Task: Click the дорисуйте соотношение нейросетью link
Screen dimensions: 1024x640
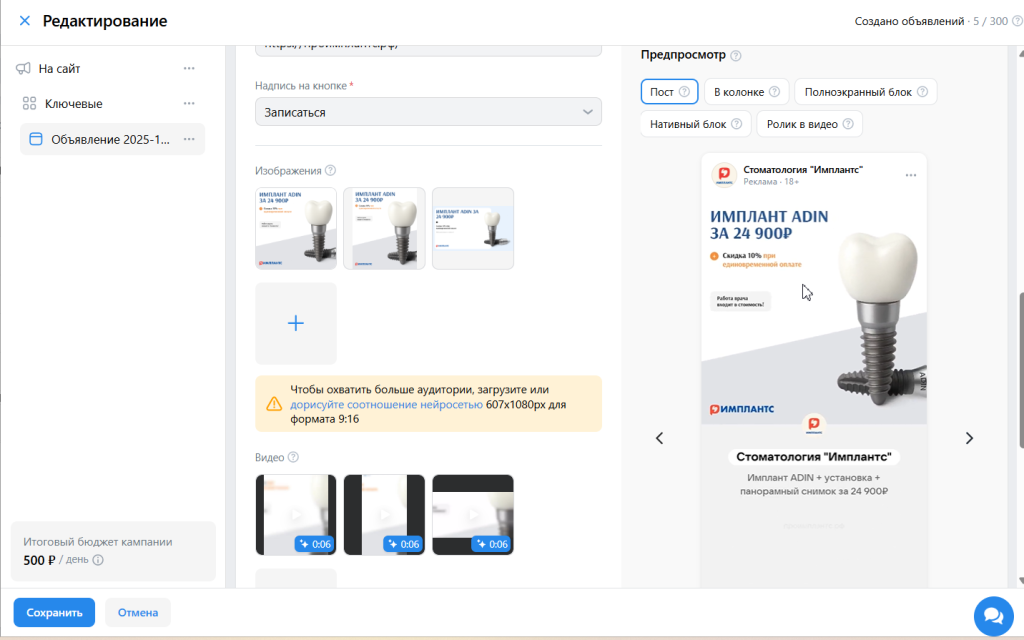Action: coord(387,404)
